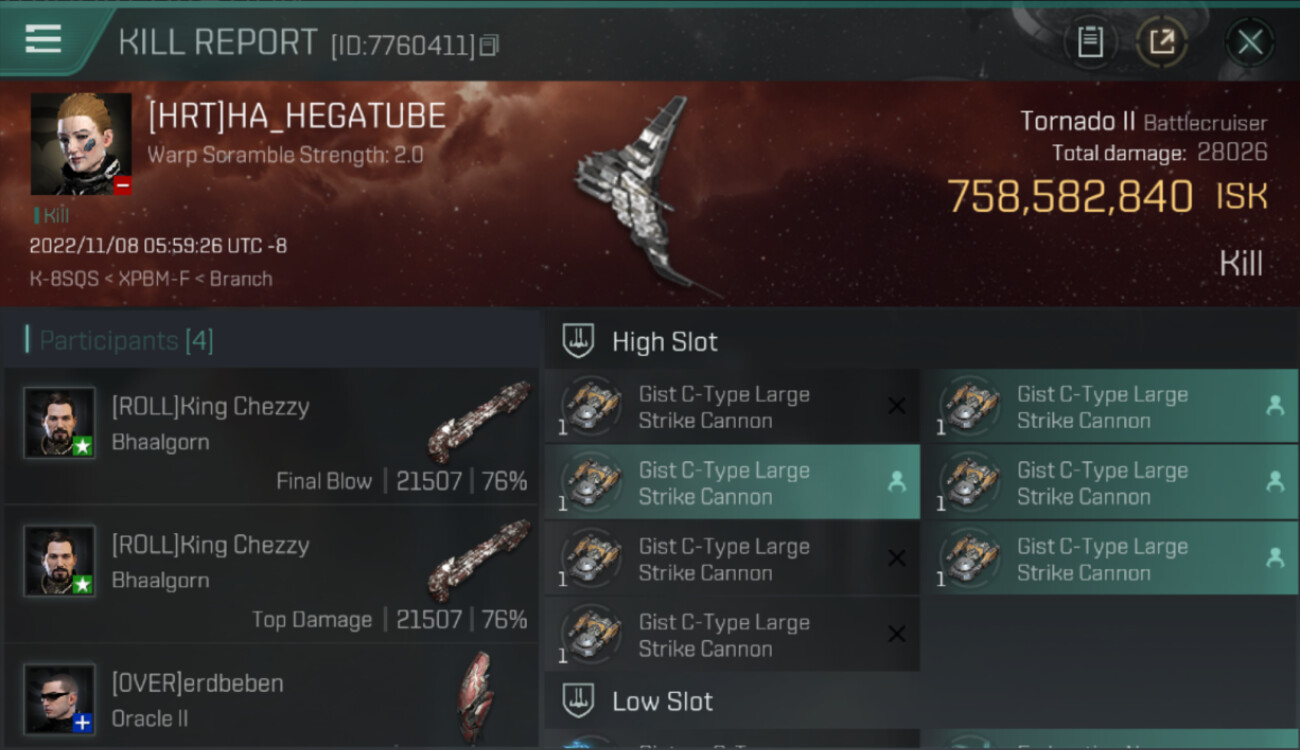
Task: Select first destroyed Gist C-Type Strike Cannon
Action: (732, 406)
